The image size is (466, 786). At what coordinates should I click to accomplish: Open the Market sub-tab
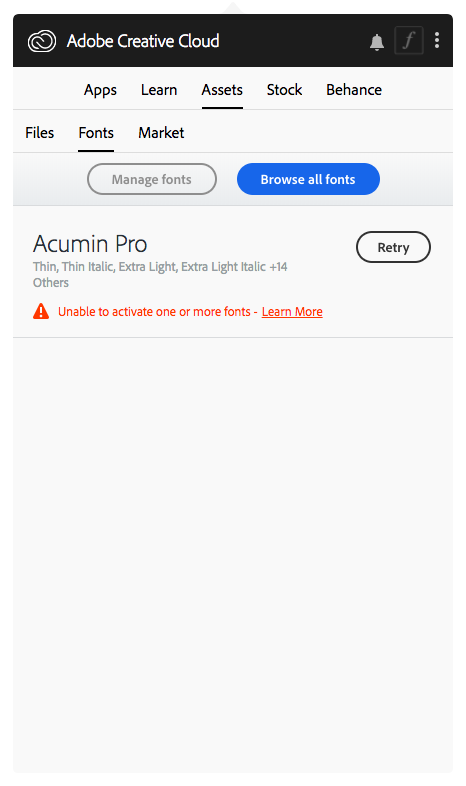point(161,133)
